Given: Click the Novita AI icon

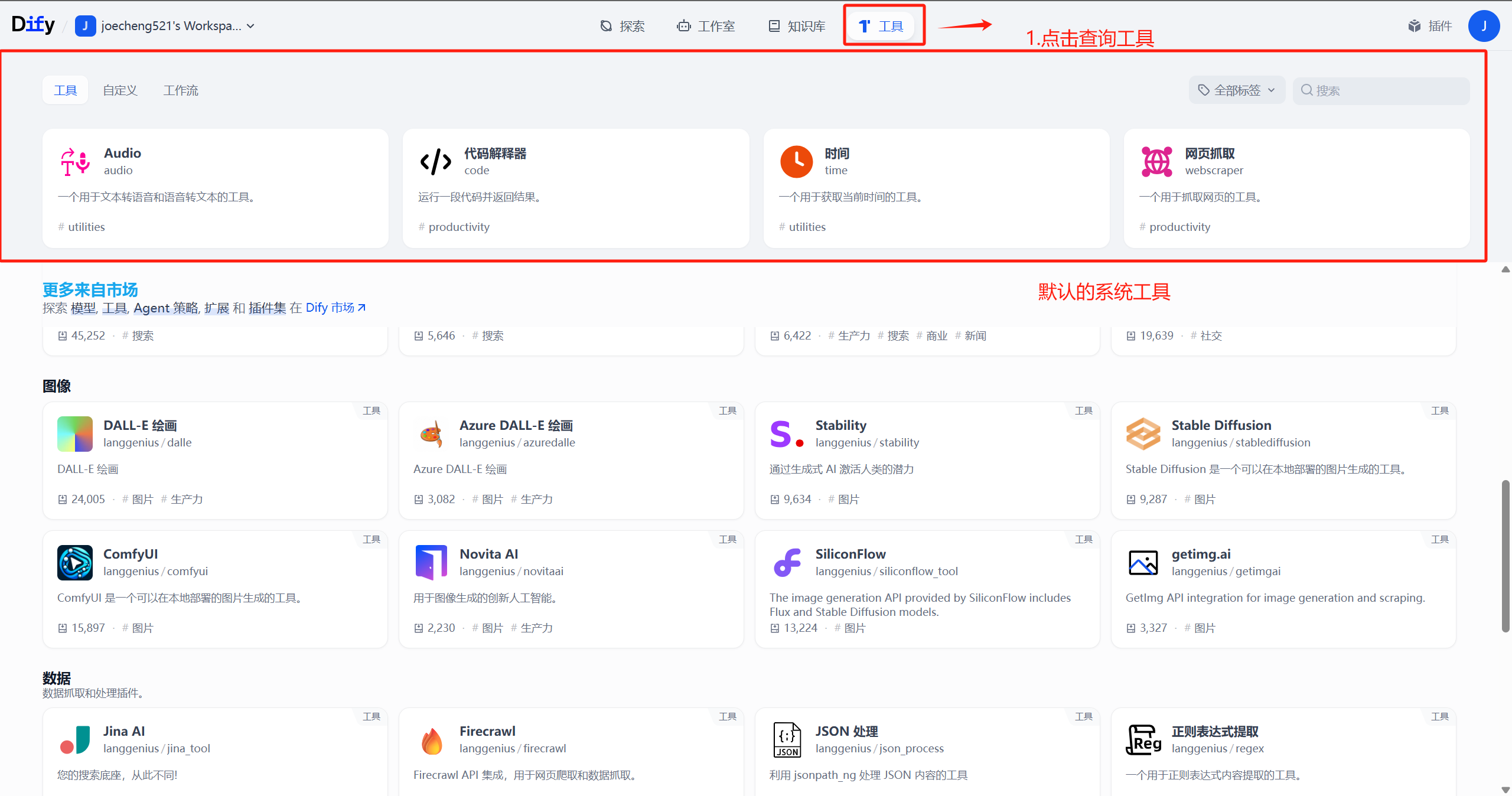Looking at the screenshot, I should pyautogui.click(x=431, y=563).
